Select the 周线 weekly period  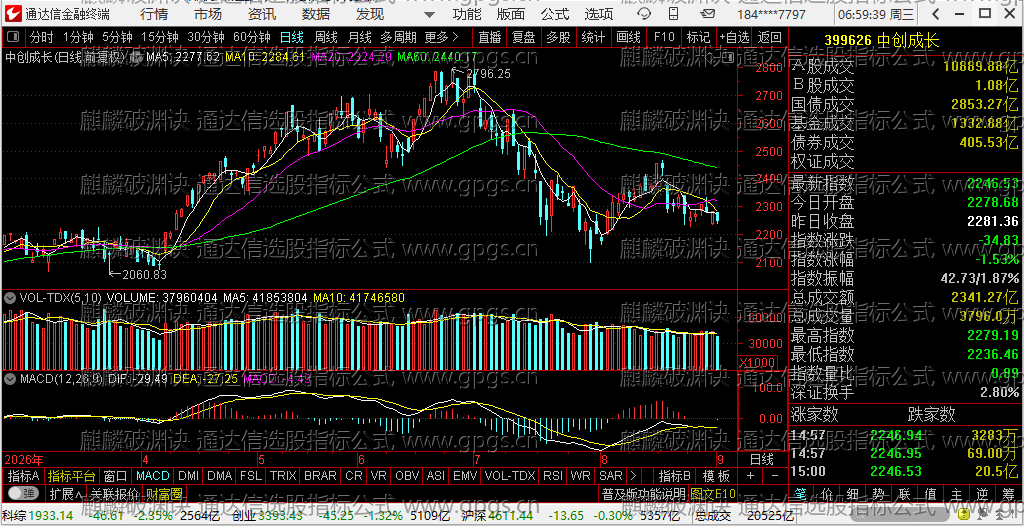point(326,37)
